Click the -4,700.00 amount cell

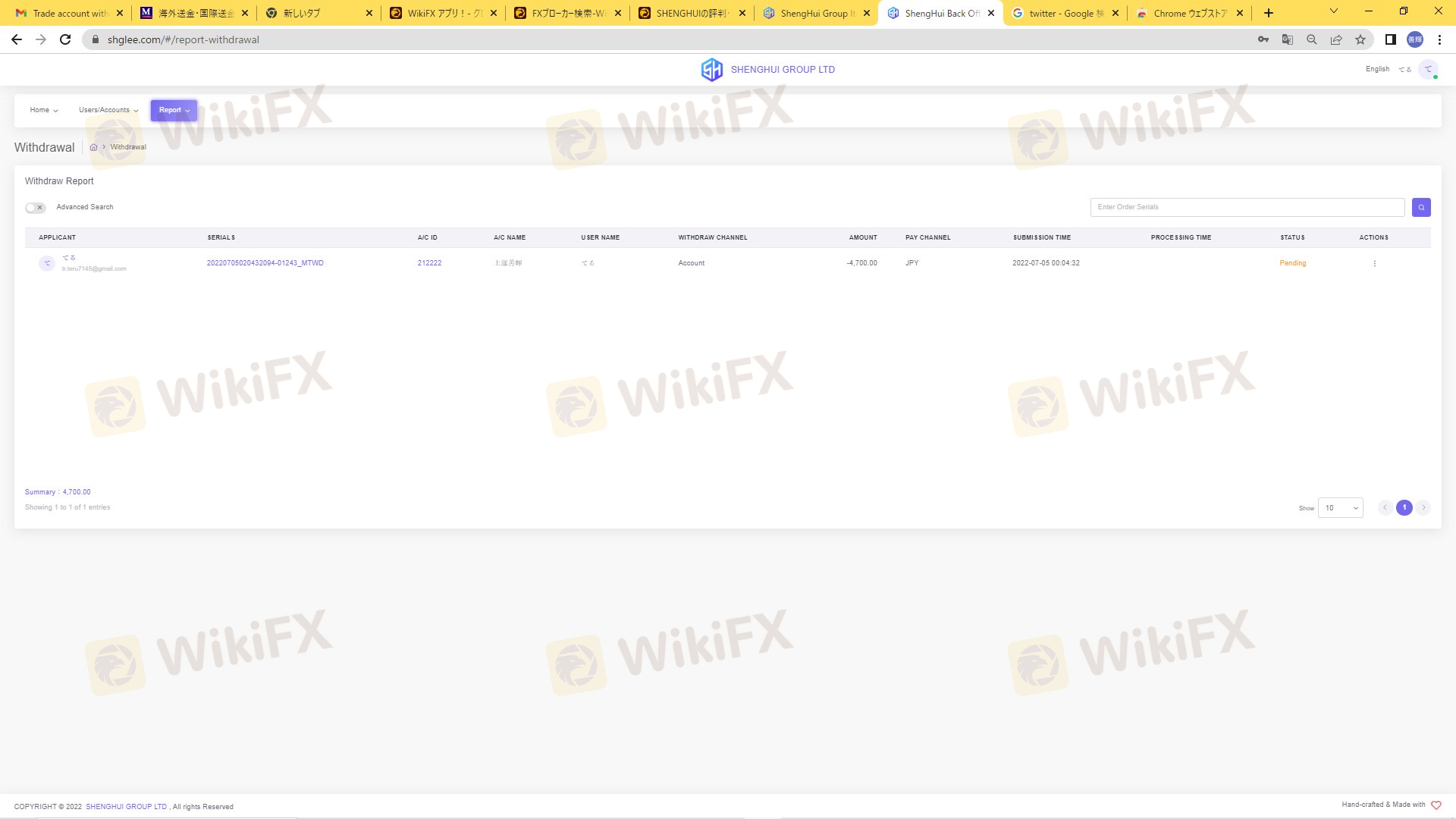pos(861,263)
